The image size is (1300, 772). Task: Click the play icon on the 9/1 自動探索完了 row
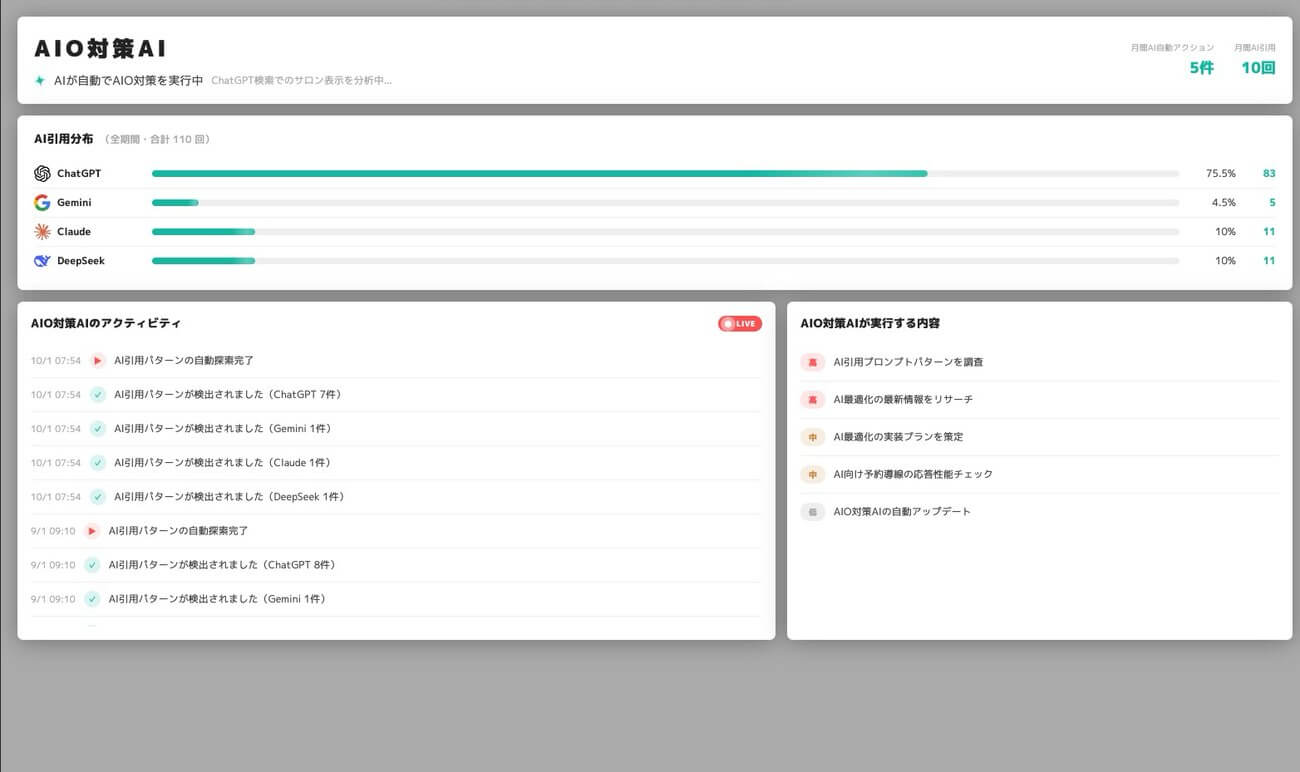tap(92, 530)
